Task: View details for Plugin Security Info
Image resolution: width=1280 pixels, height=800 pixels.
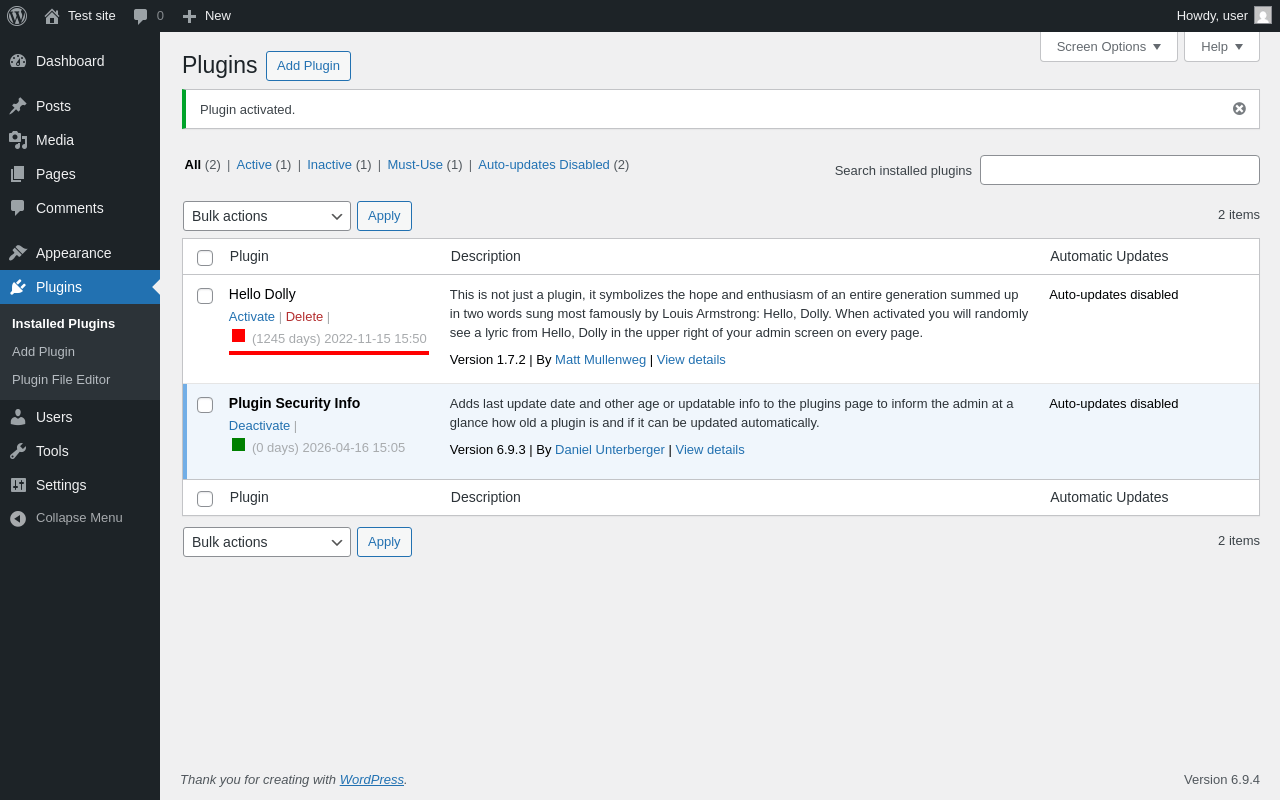Action: (x=710, y=450)
